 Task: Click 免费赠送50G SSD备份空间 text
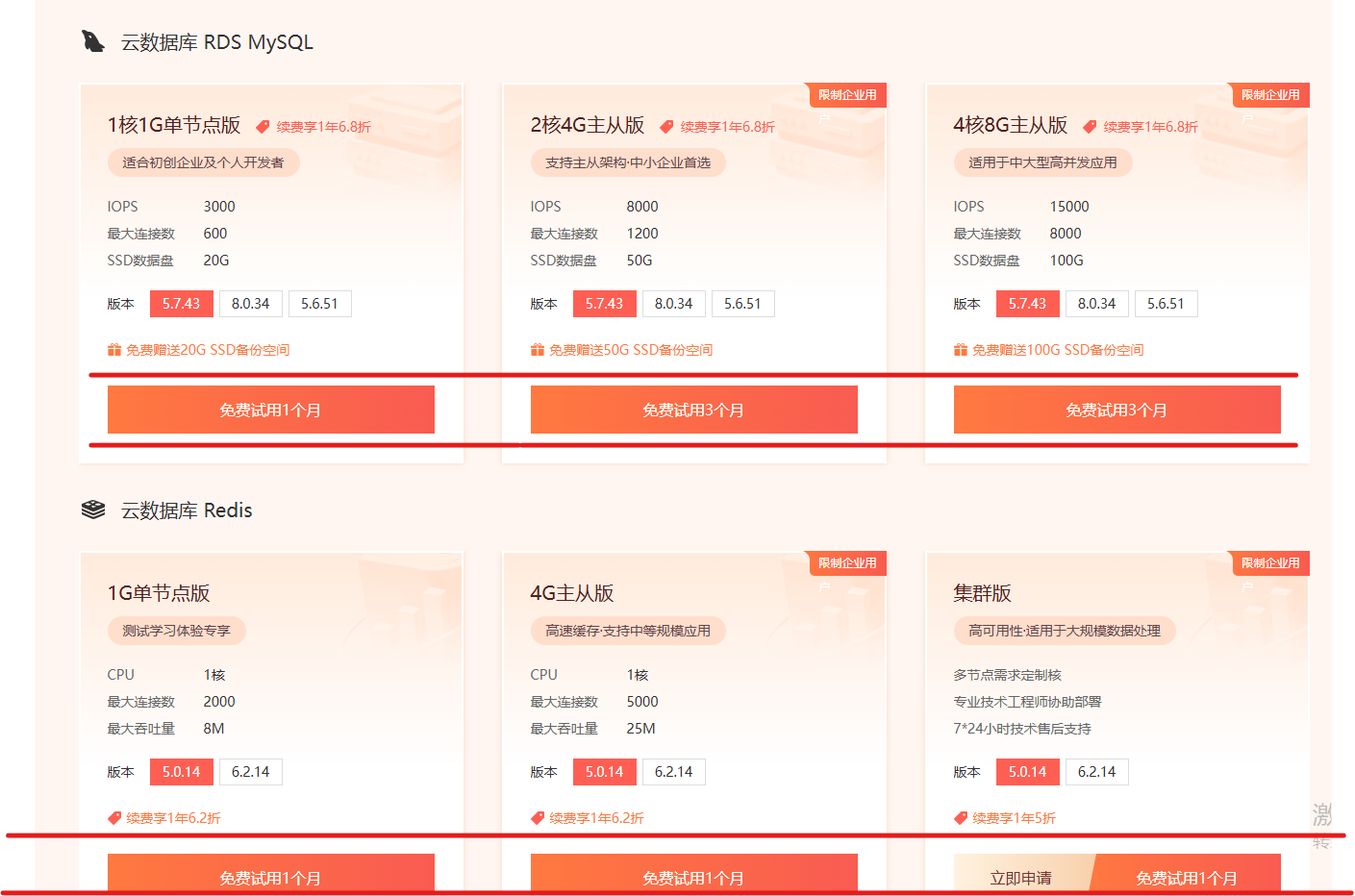[631, 350]
